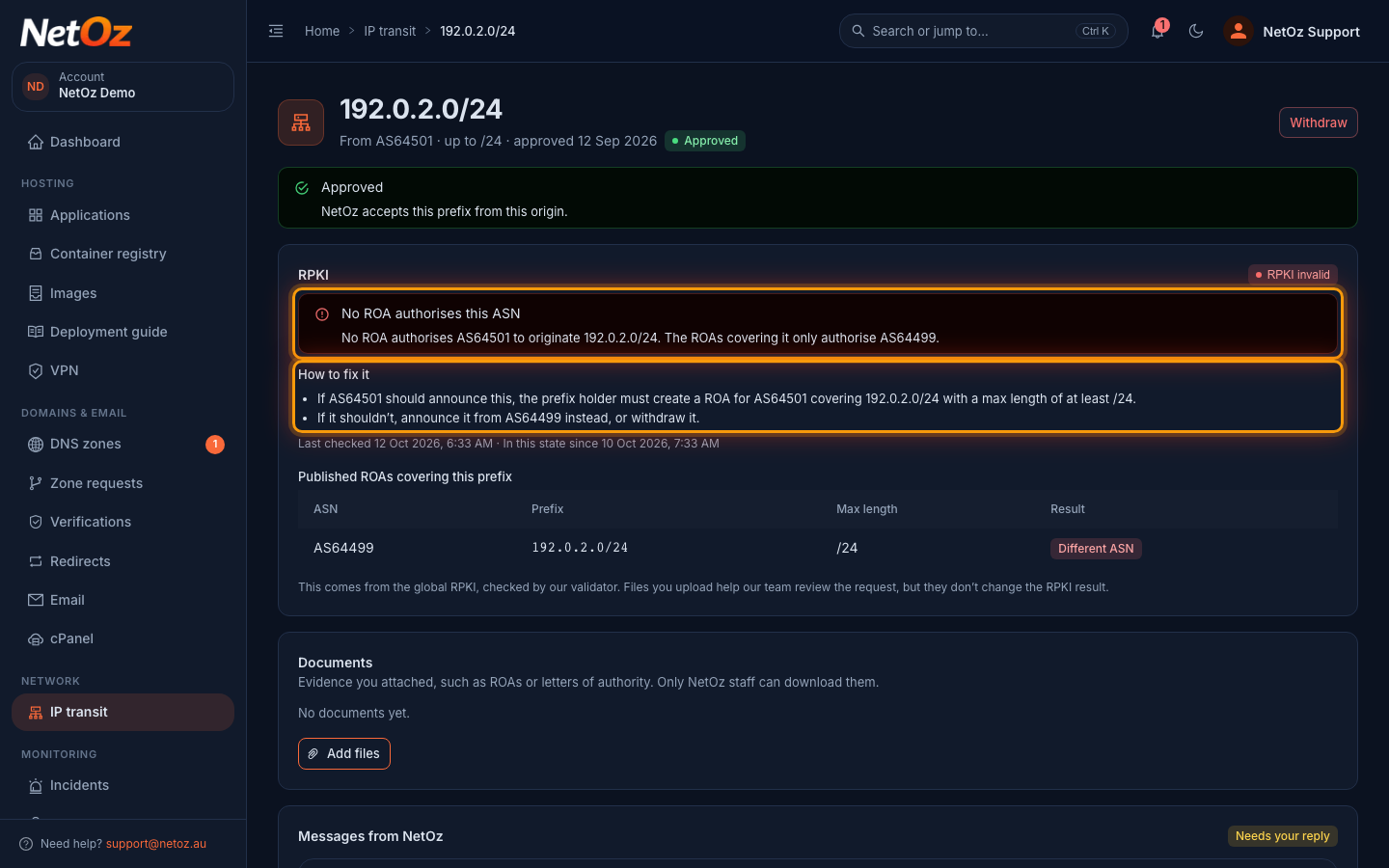Click the RPKI invalid badge
Screen dimensions: 1389x868
[x=1293, y=275]
